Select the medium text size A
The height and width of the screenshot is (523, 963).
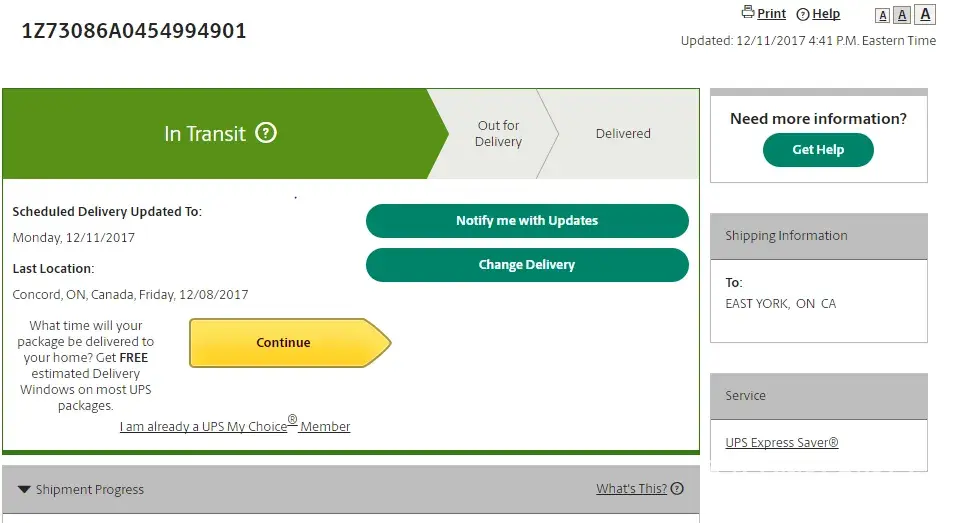click(902, 15)
